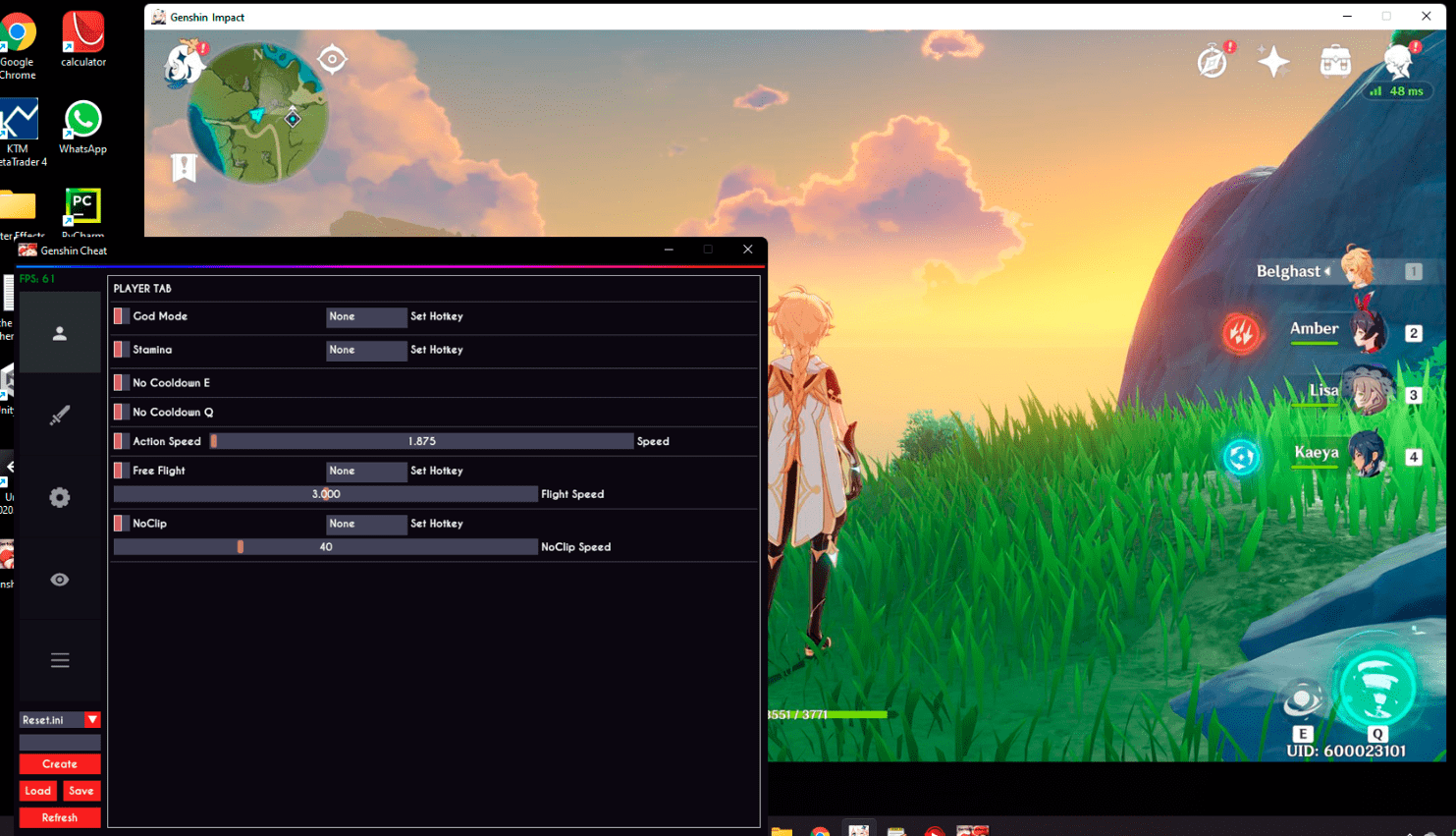The width and height of the screenshot is (1456, 836).
Task: Switch to Kaeya portrait in party
Action: coord(1368,454)
